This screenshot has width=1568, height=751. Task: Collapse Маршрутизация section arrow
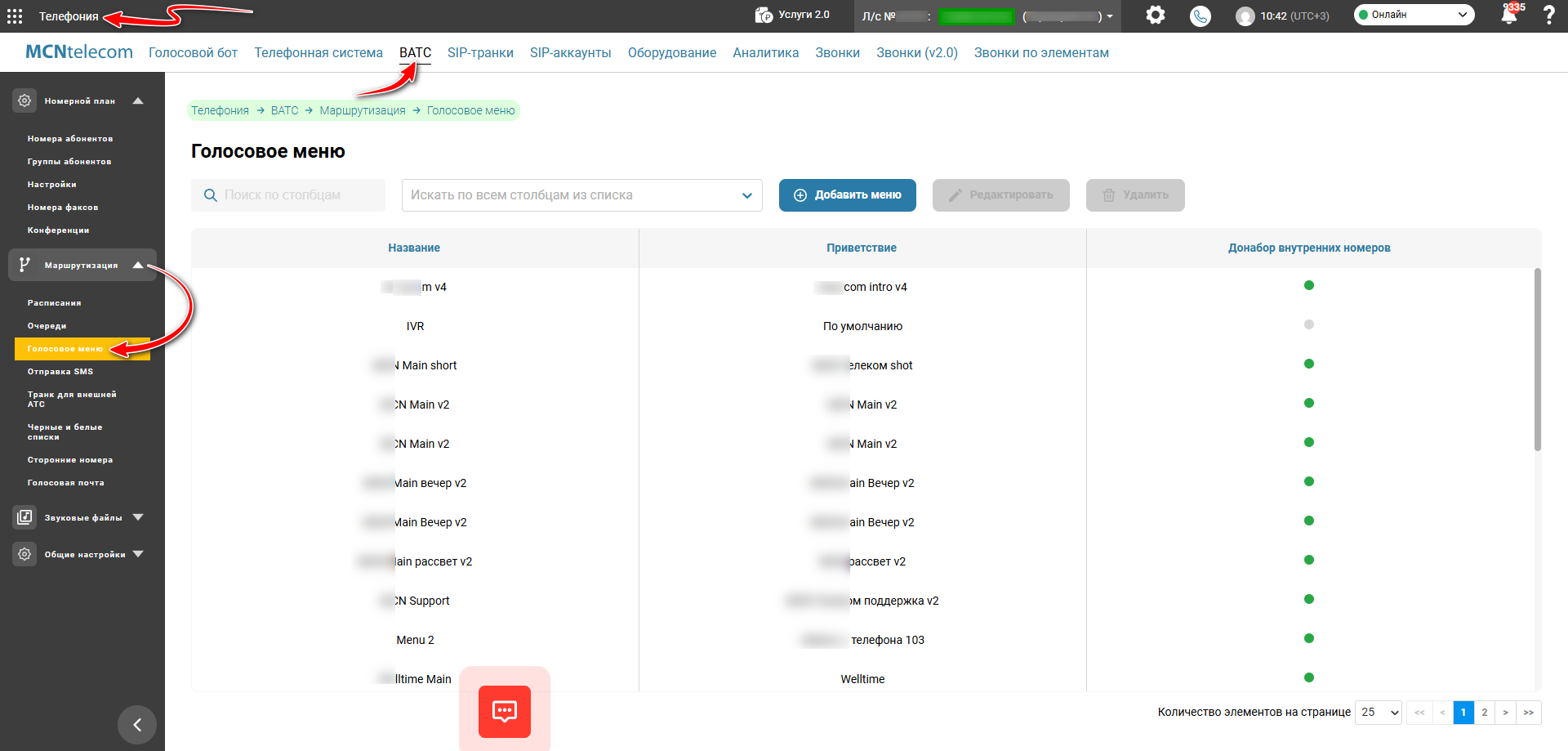click(138, 265)
